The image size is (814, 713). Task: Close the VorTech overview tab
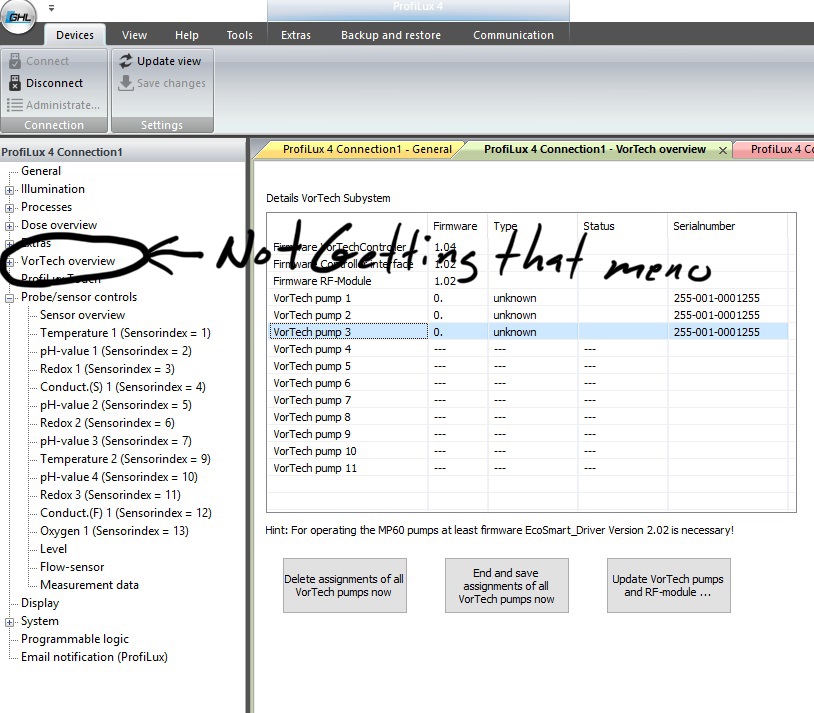[722, 151]
